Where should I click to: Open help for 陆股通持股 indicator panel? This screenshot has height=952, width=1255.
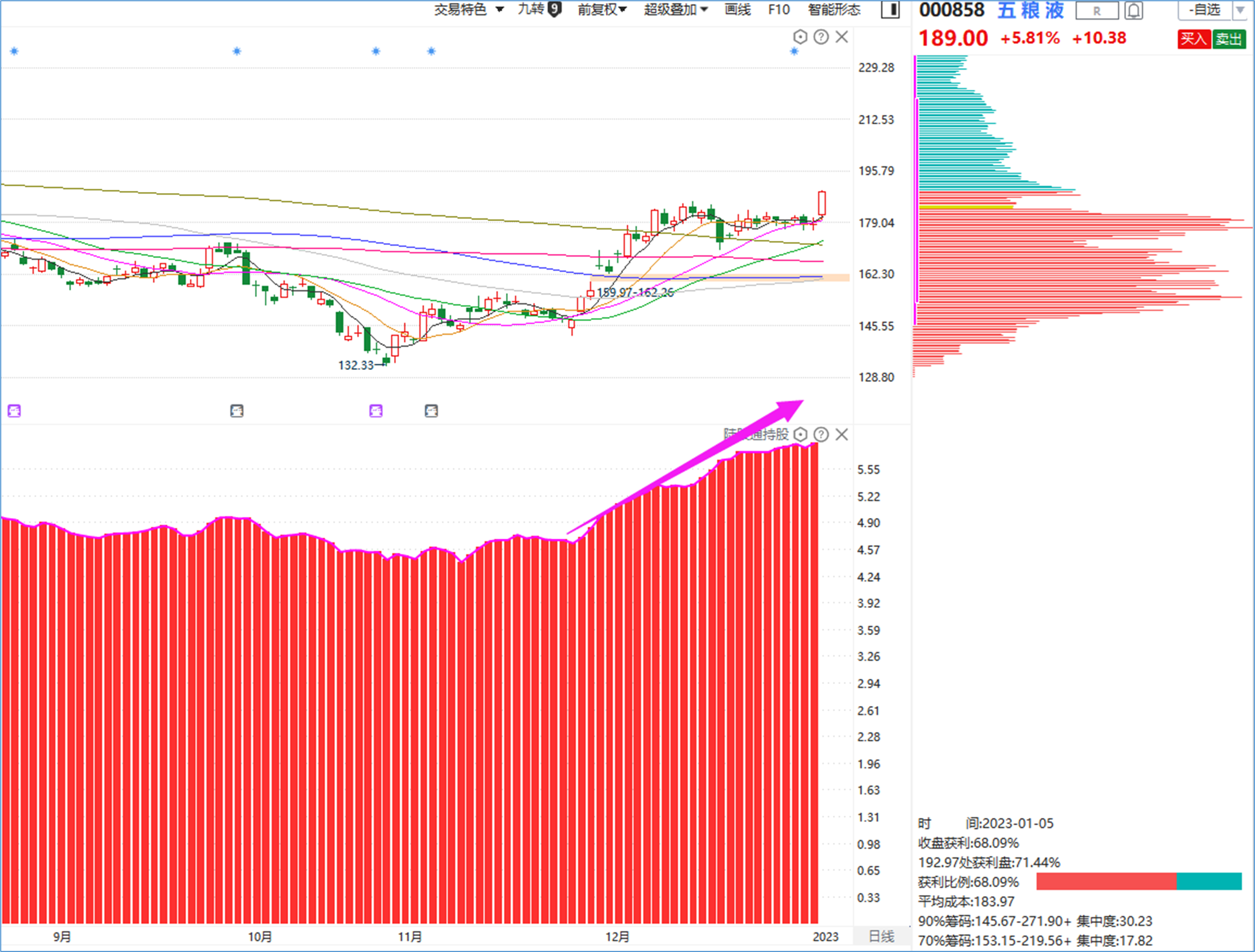tap(821, 435)
